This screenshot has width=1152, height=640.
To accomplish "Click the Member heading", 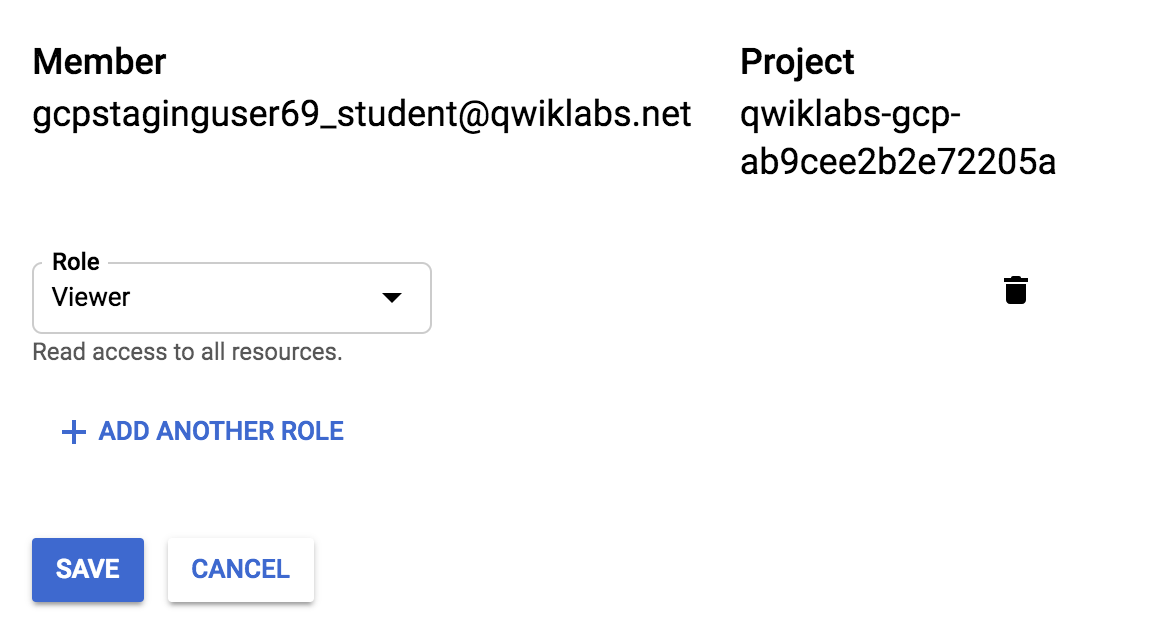I will 99,62.
